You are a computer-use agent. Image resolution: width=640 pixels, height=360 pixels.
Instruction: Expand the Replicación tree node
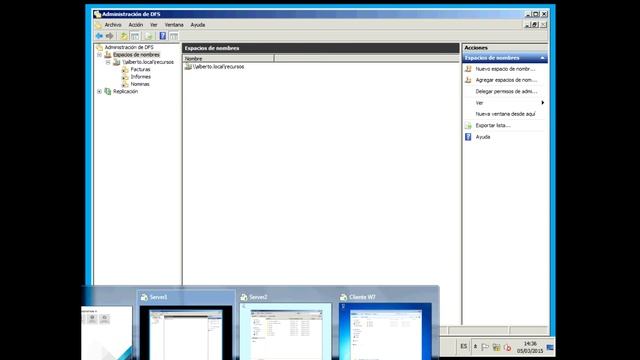point(99,91)
